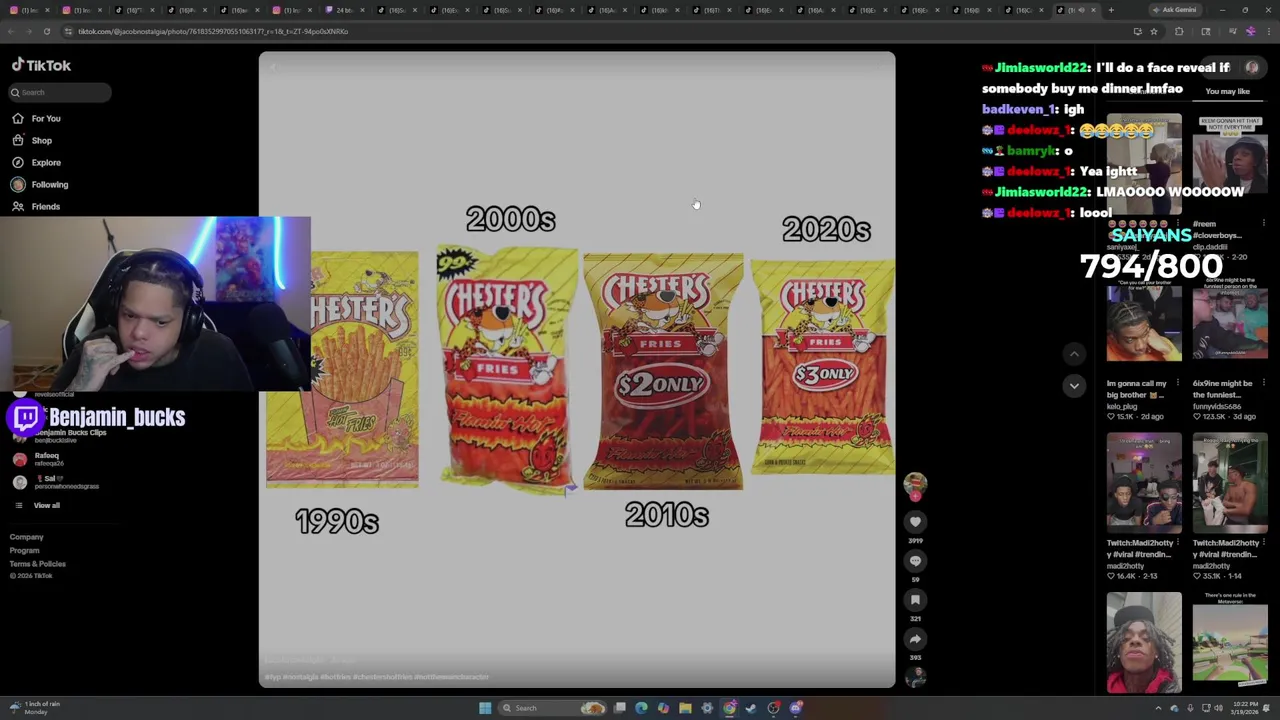Open comments on the photo post
The image size is (1280, 720).
[915, 561]
